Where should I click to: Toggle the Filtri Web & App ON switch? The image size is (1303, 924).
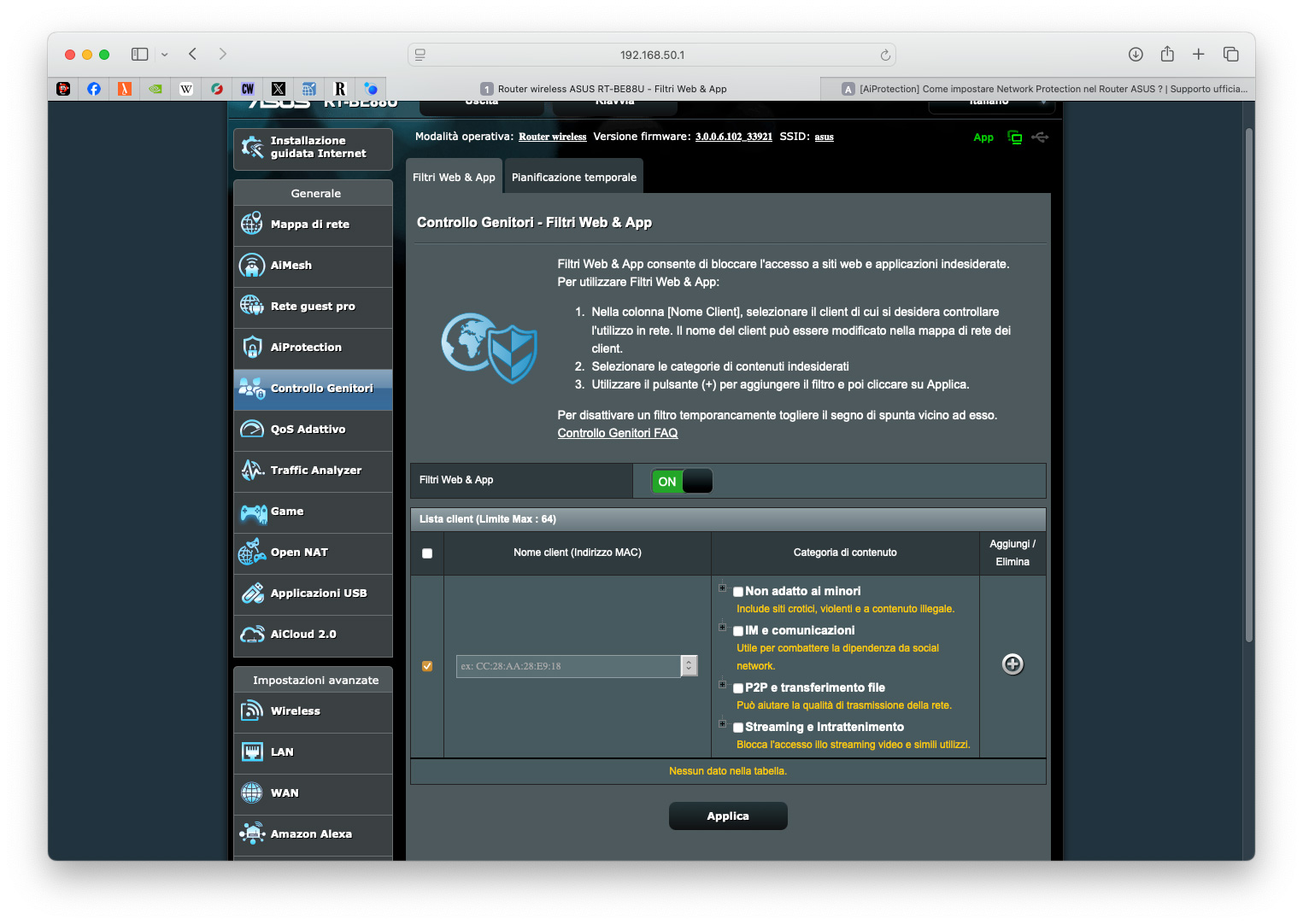point(682,482)
